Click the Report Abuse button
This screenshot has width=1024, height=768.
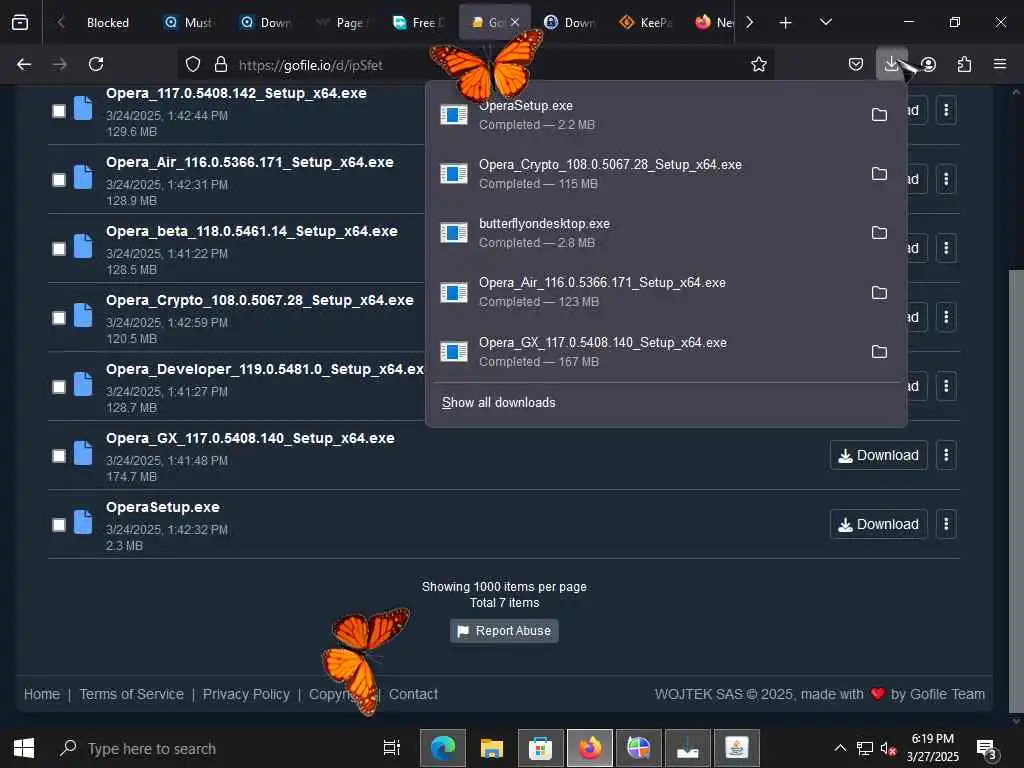504,631
